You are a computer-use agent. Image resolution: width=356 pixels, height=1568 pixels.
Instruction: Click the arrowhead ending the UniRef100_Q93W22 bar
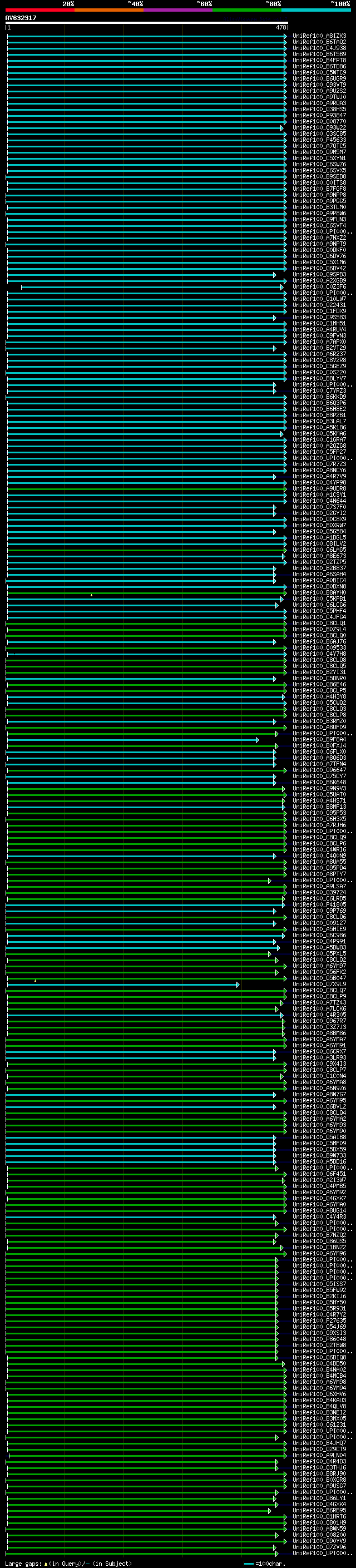[x=282, y=128]
